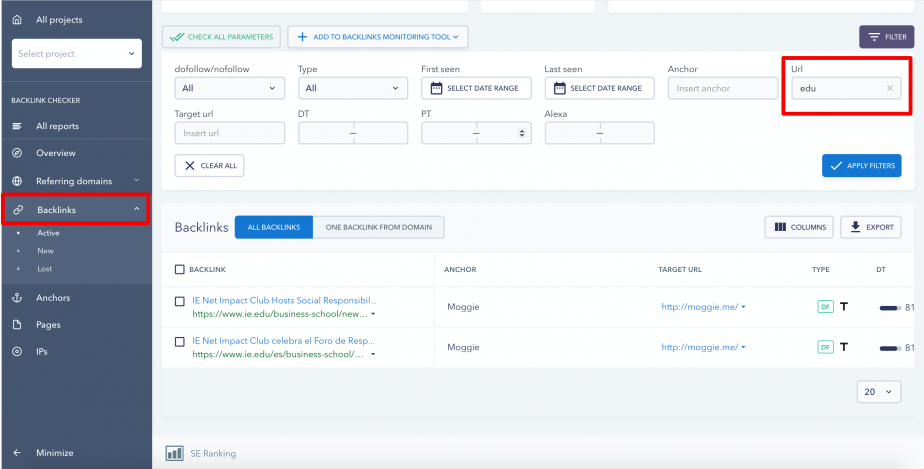Image resolution: width=924 pixels, height=469 pixels.
Task: Clear the Url filter with X icon
Action: (889, 89)
